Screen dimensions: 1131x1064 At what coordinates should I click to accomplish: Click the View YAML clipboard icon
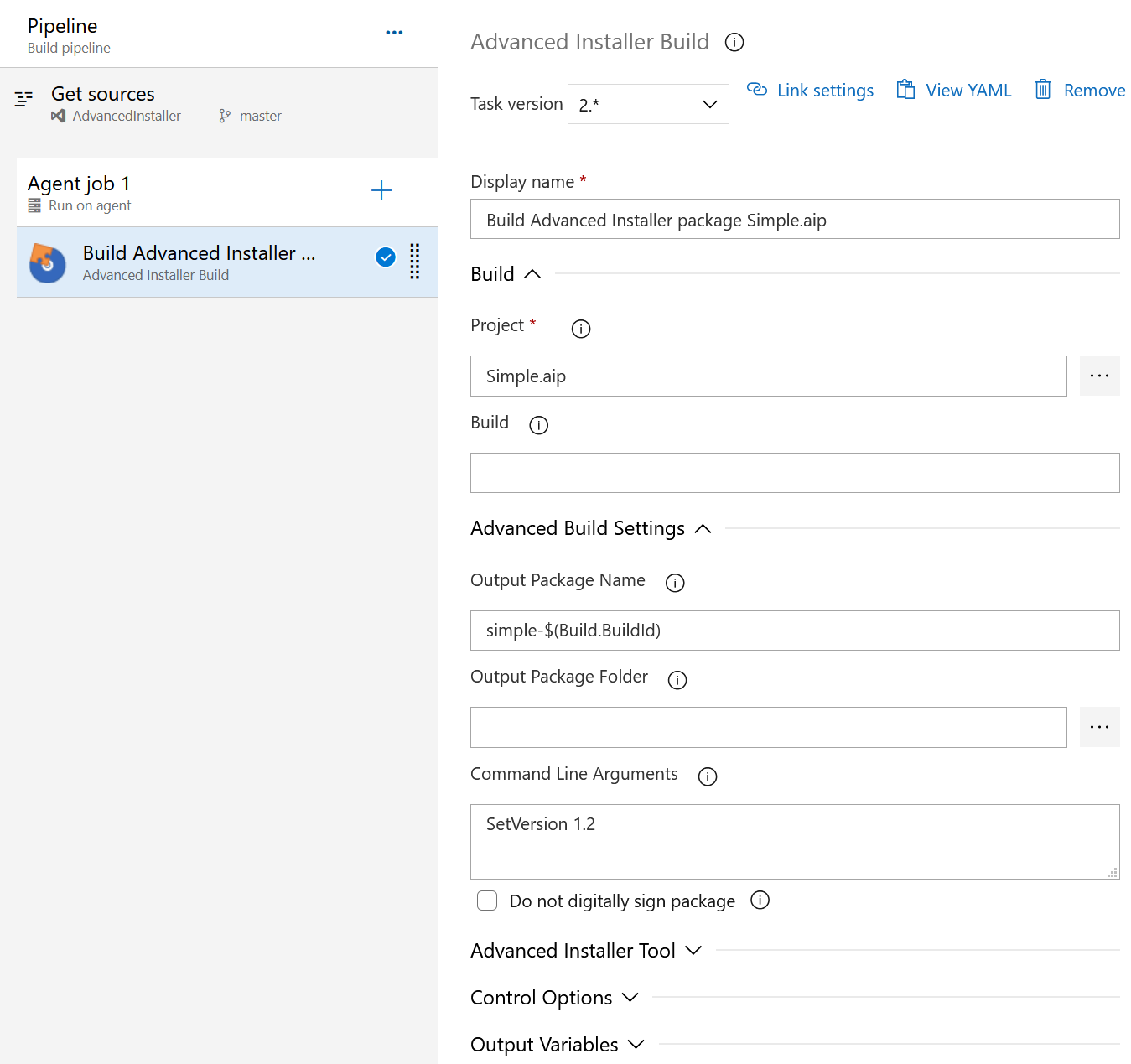(x=905, y=90)
